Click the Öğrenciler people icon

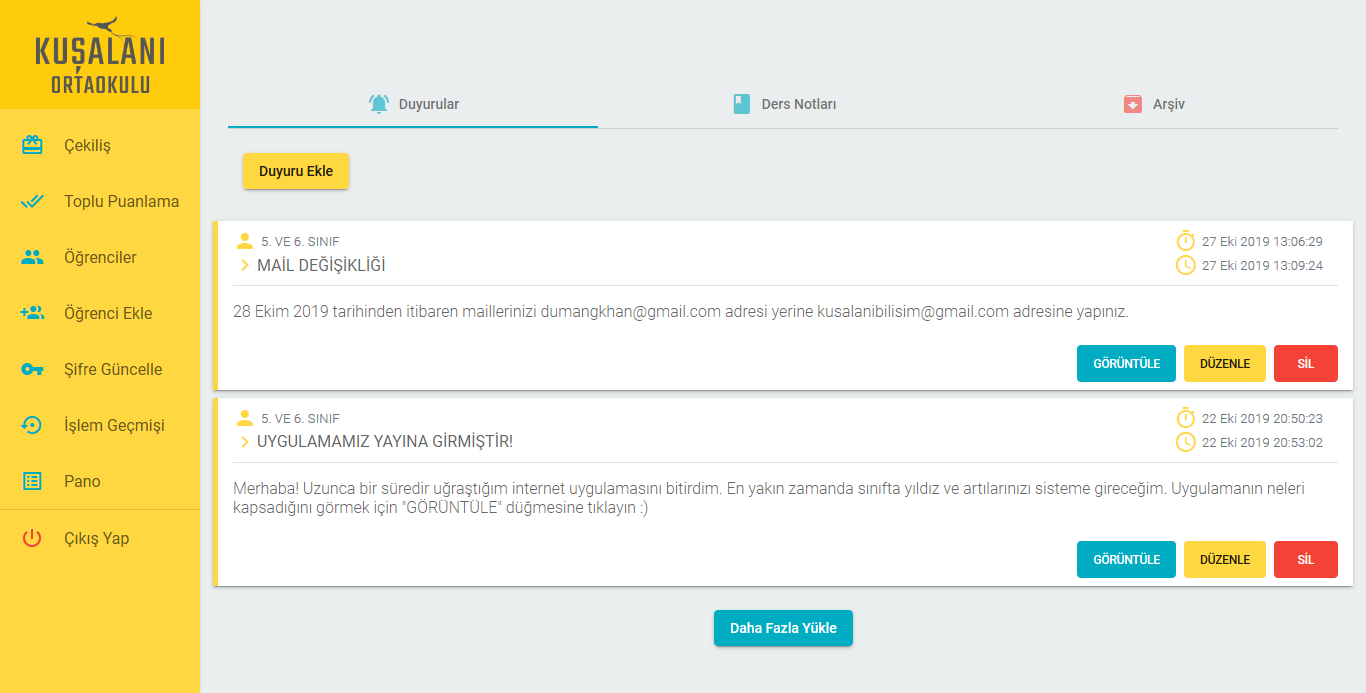pos(32,258)
